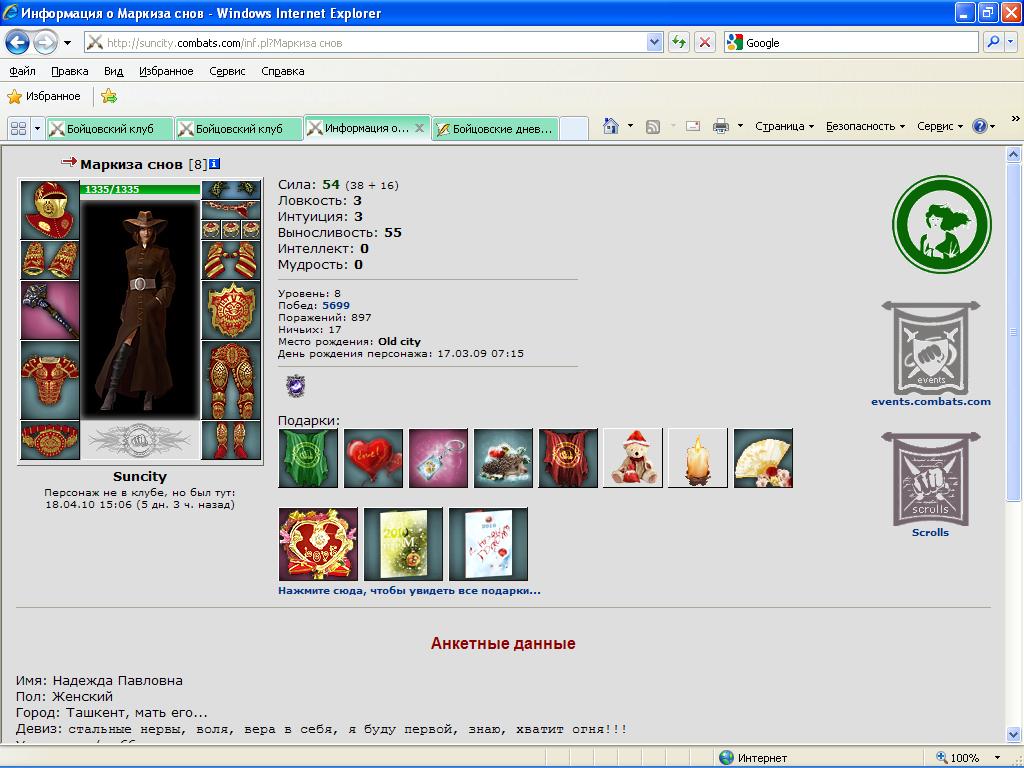Click the leg armor slot icon
Viewport: 1024px width, 768px height.
point(231,380)
